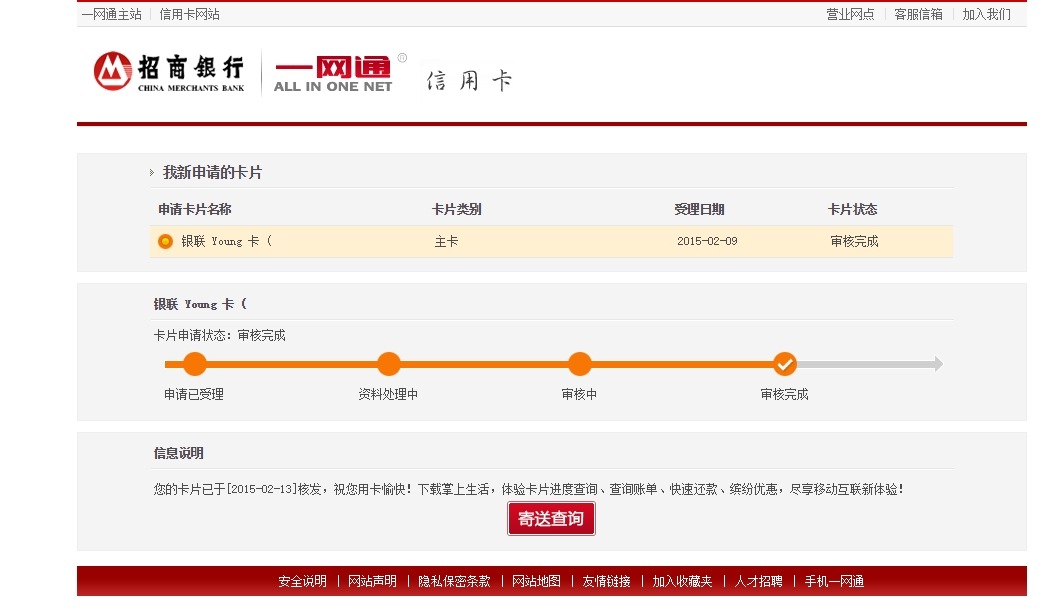The image size is (1055, 610).
Task: Click the 寄送查询 button
Action: [x=551, y=518]
